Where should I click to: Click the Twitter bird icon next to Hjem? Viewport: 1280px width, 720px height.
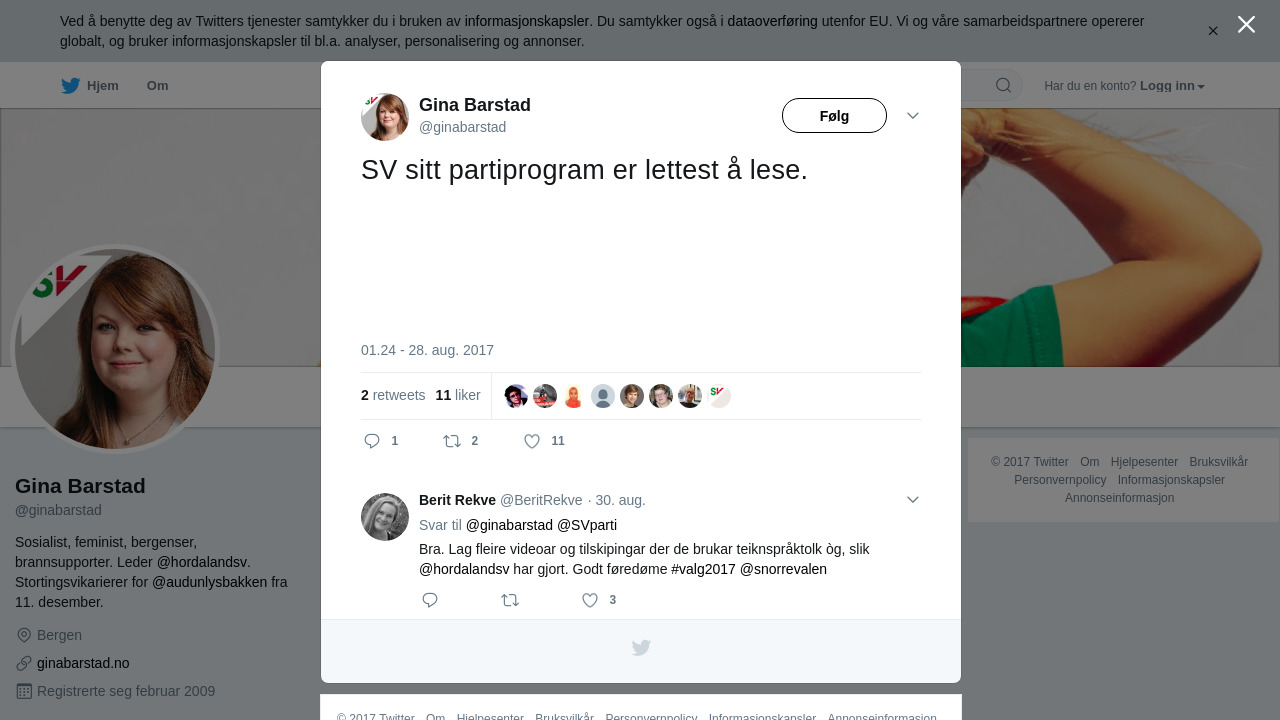pyautogui.click(x=70, y=86)
